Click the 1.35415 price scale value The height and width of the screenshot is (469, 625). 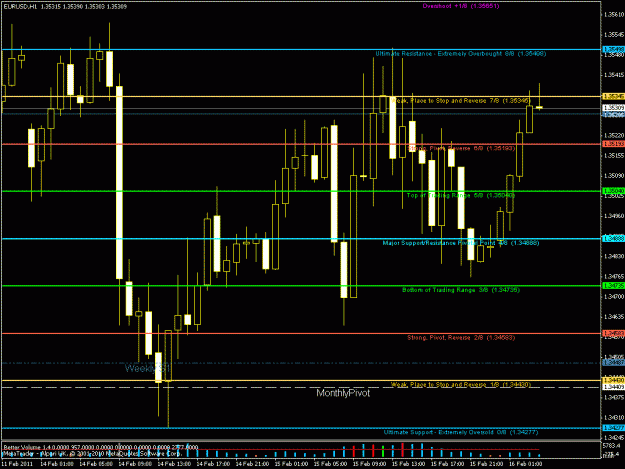pyautogui.click(x=614, y=75)
